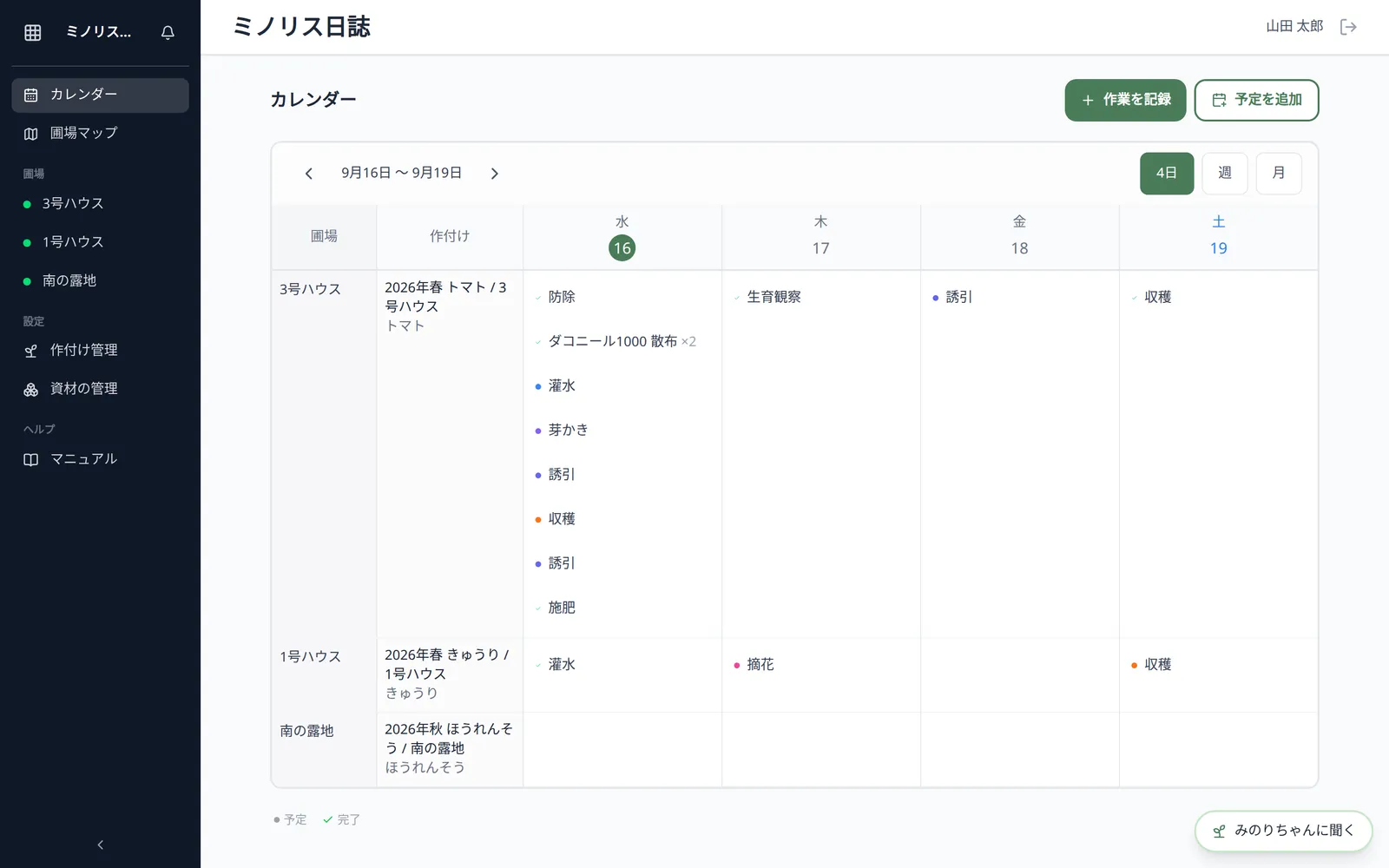
Task: Go to next date range chevron
Action: tap(495, 174)
